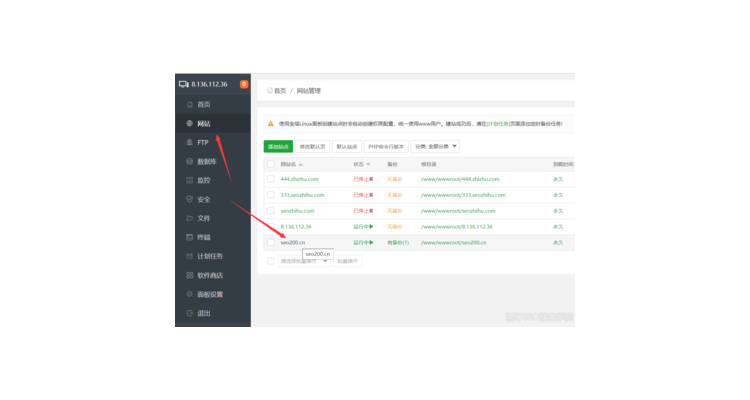Click the green 添加站点 button

[x=278, y=146]
